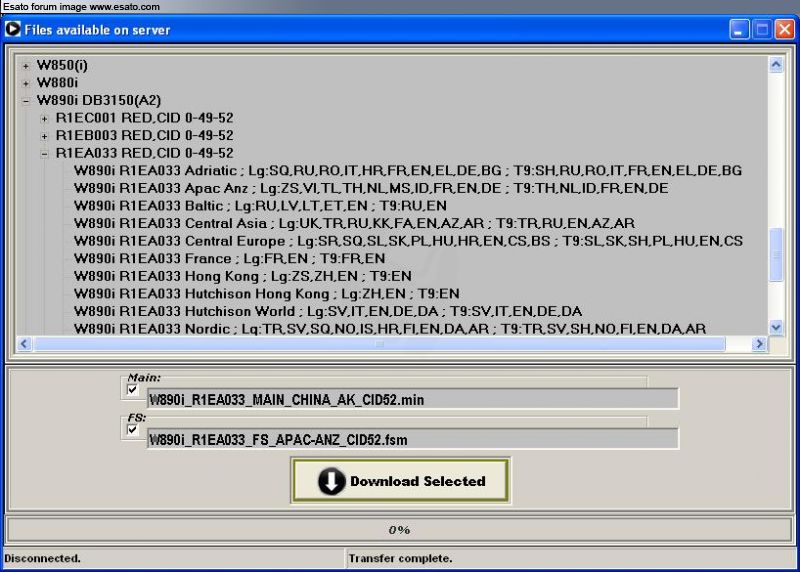The image size is (800, 572).
Task: Click vertical scrollbar up arrow
Action: (776, 64)
